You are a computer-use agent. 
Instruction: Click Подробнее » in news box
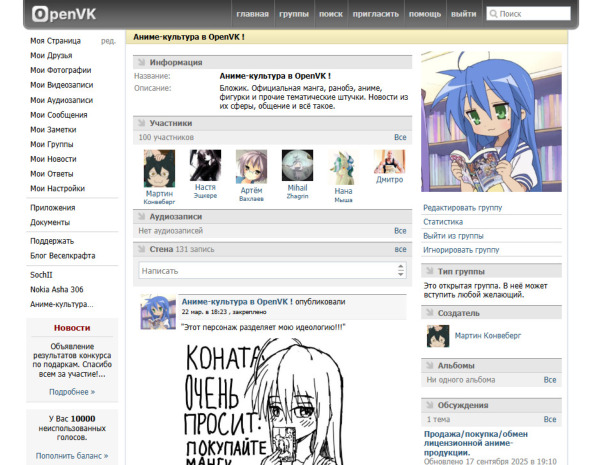coord(72,392)
